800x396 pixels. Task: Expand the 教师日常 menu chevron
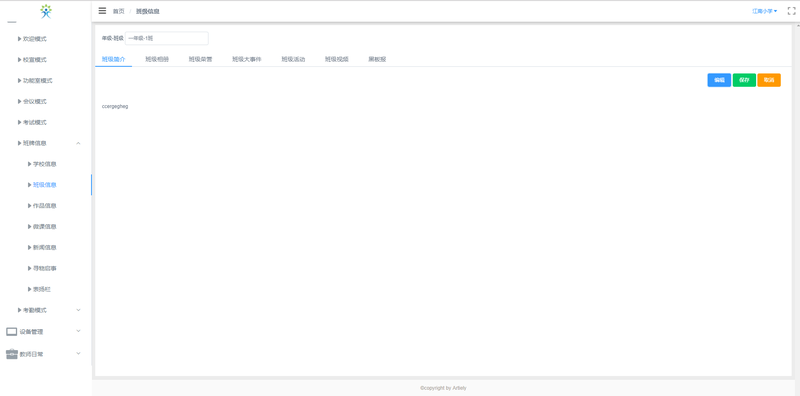(x=78, y=353)
